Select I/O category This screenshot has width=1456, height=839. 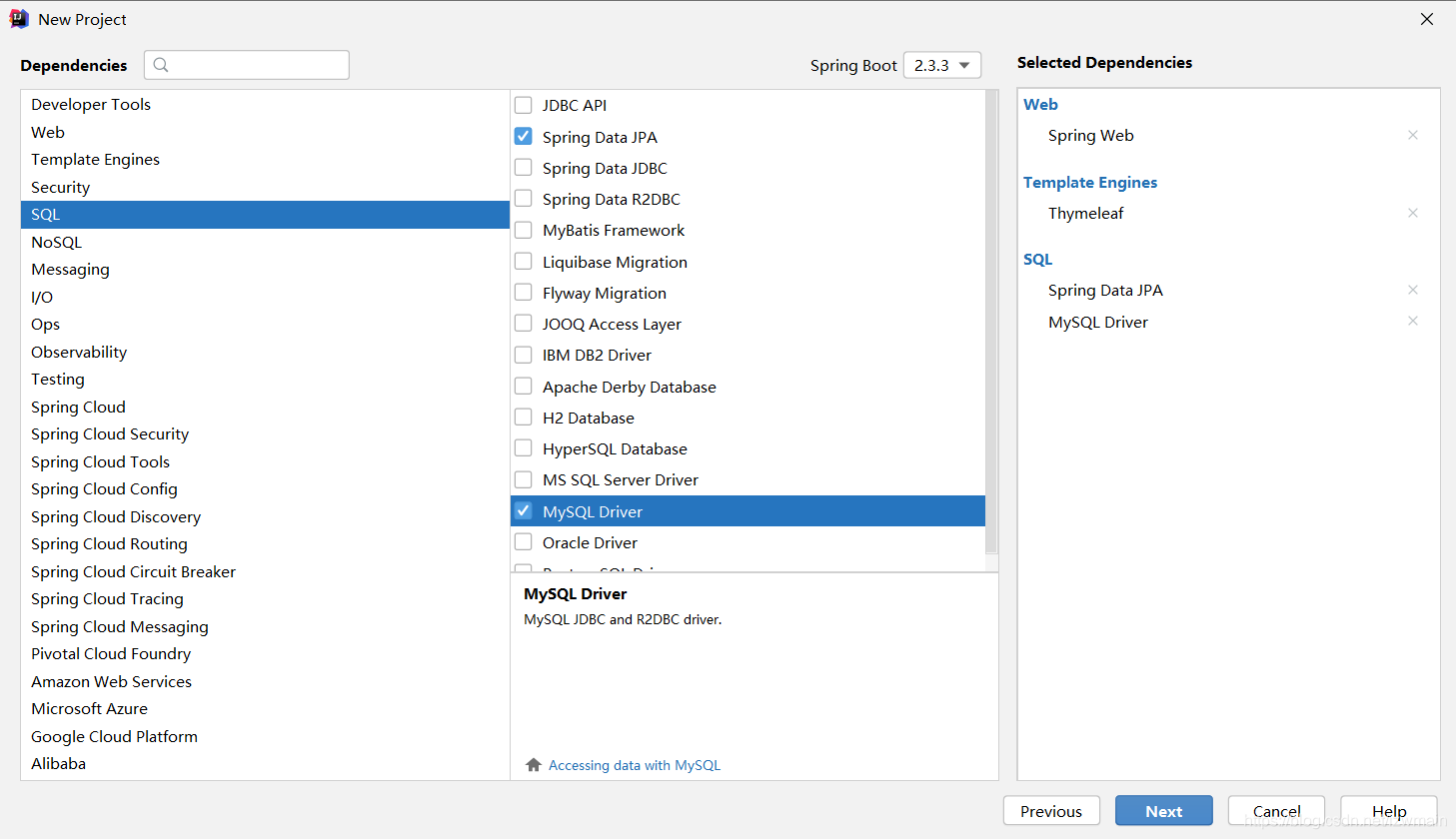tap(265, 297)
